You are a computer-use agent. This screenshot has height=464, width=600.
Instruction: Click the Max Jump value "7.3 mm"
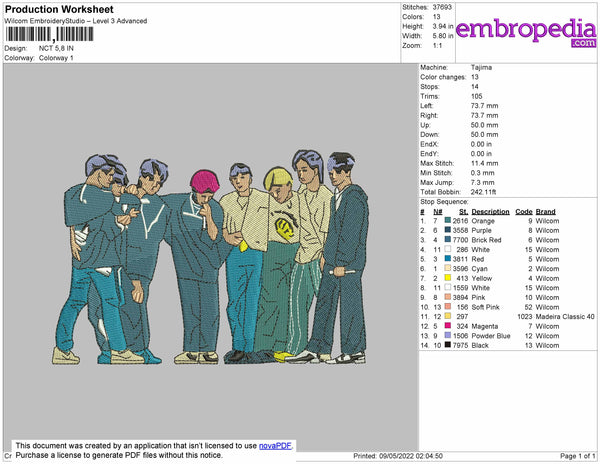[483, 182]
